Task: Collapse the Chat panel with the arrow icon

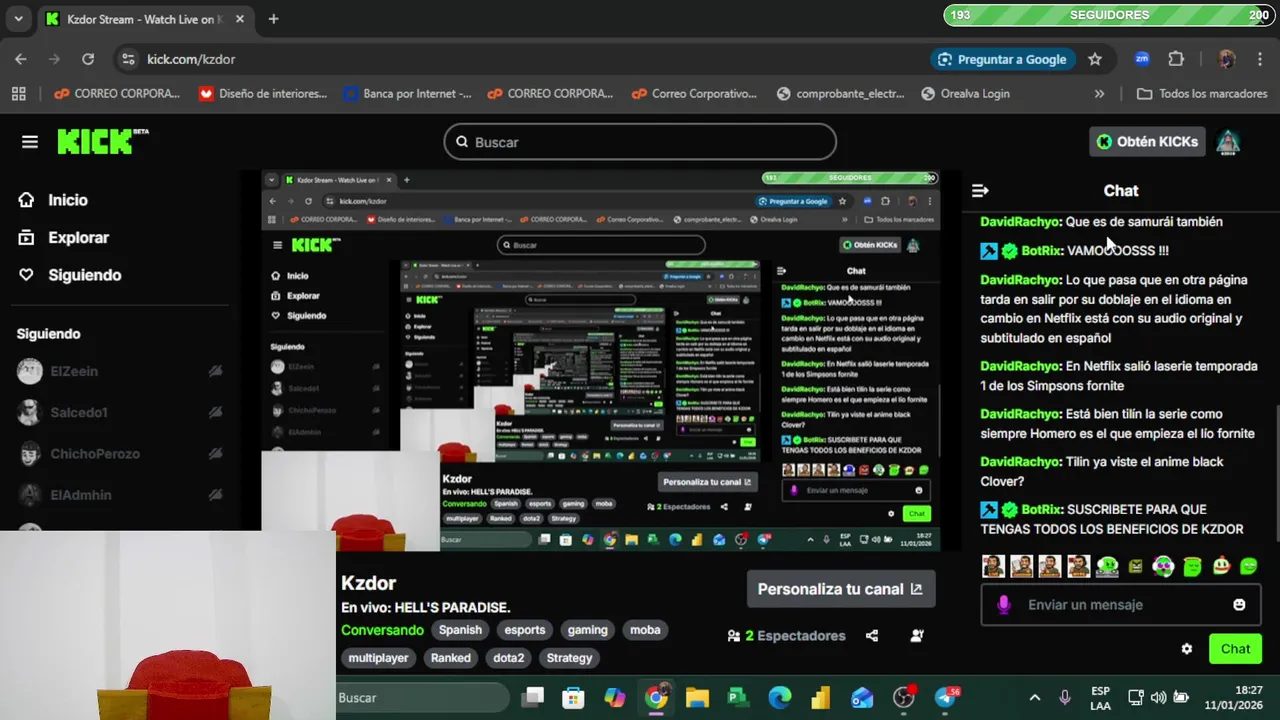Action: point(980,191)
